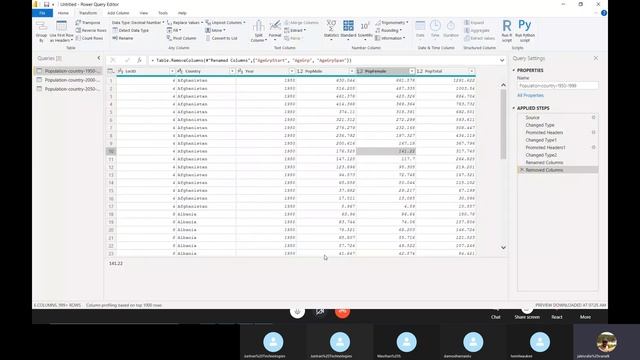This screenshot has width=640, height=360.
Task: Open Data Type: Decimal Number dropdown
Action: click(138, 22)
